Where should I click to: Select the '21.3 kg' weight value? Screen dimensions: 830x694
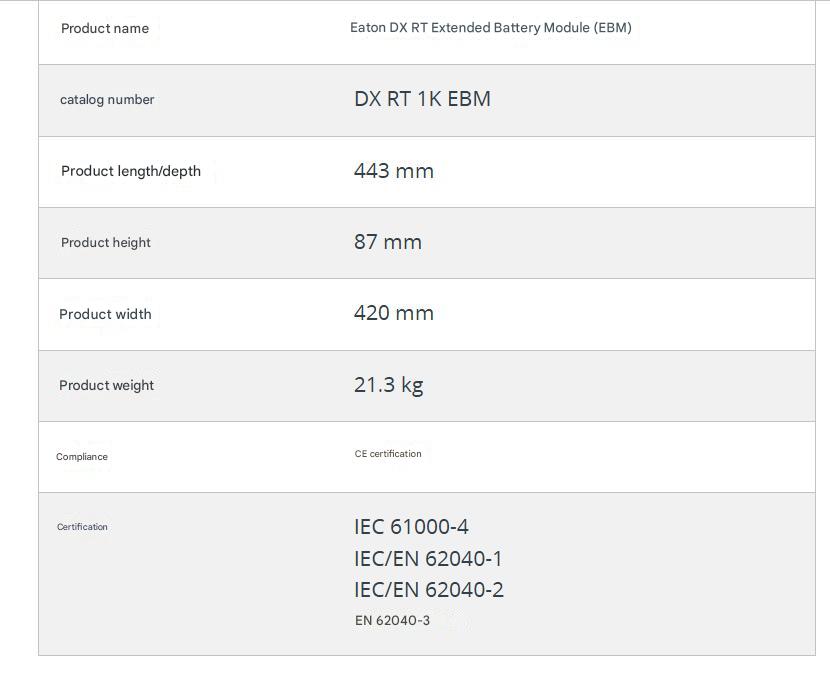(x=388, y=385)
